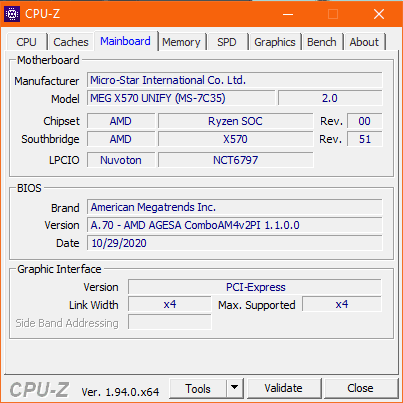Click the empty Side Band Addressing field

[170, 322]
